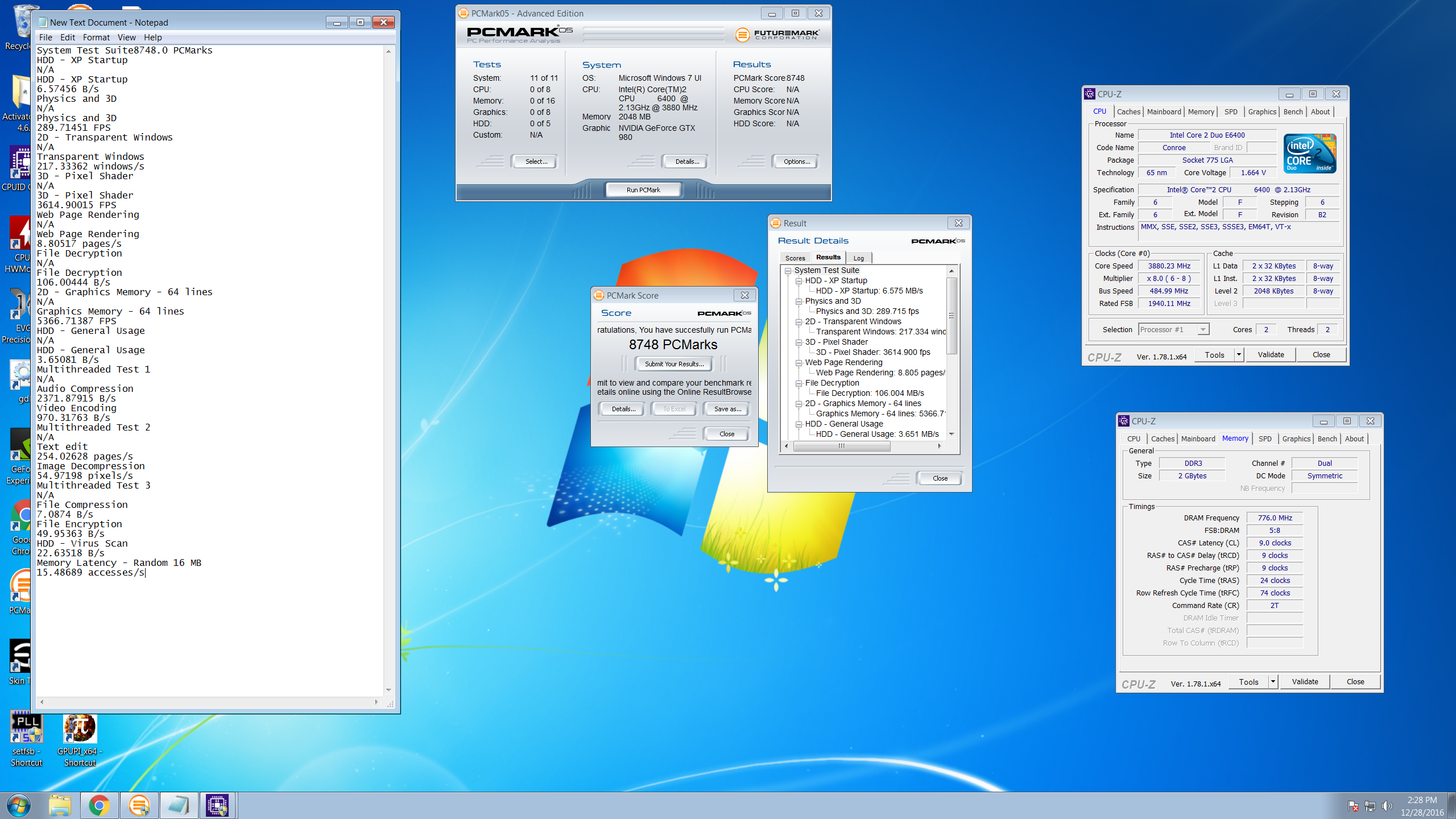Open Mainboard tab in upper CPU-Z
This screenshot has width=1456, height=819.
tap(1164, 111)
